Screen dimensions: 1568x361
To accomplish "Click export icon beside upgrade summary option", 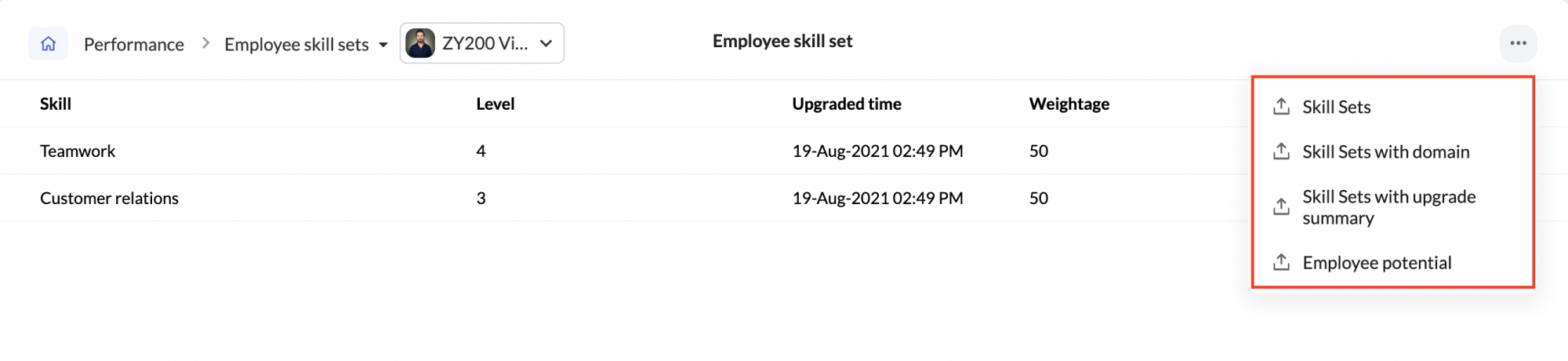I will (x=1281, y=207).
